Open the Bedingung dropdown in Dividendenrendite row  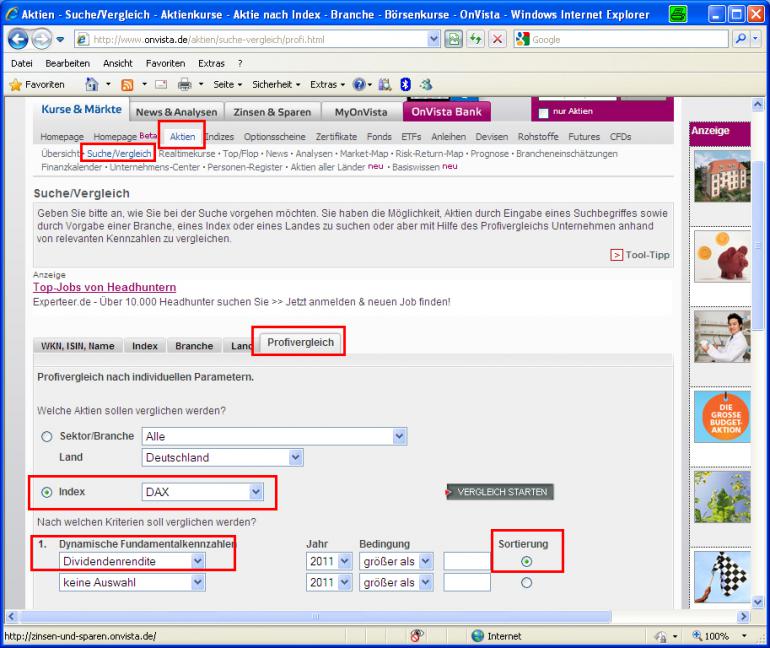[426, 561]
